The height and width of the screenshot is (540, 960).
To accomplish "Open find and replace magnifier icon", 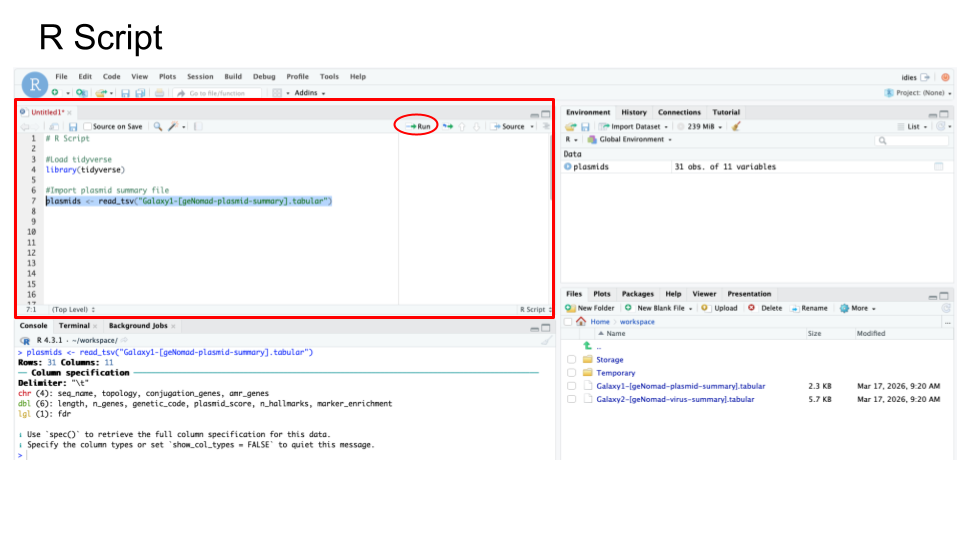I will click(158, 127).
